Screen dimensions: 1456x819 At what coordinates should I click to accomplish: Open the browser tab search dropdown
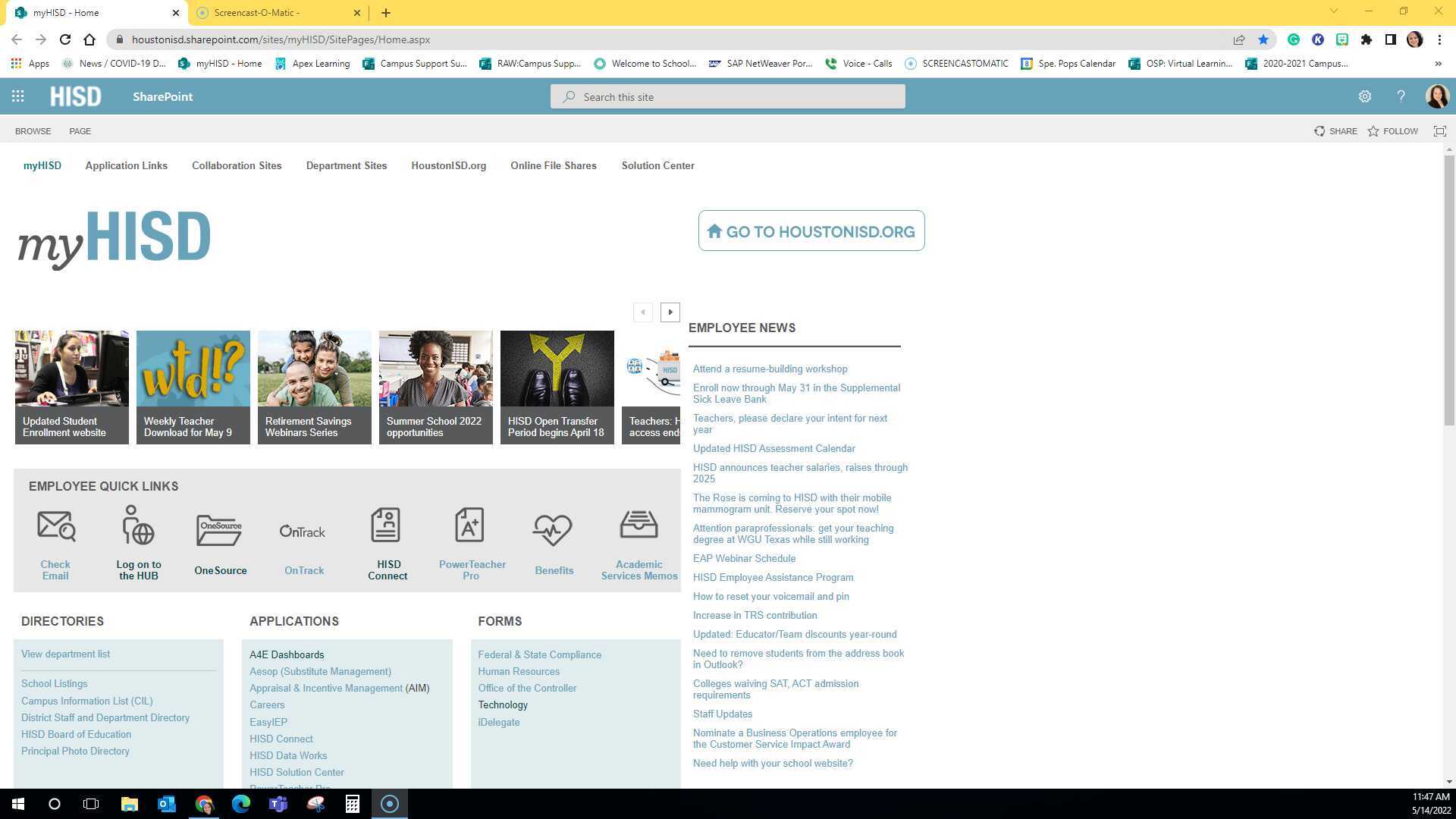(1333, 12)
